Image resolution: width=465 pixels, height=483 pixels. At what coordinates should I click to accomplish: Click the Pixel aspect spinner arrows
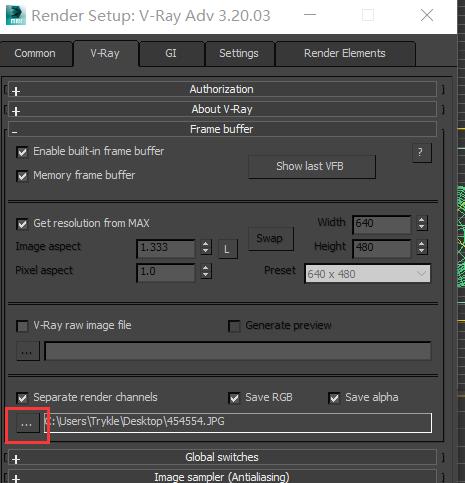click(x=206, y=271)
